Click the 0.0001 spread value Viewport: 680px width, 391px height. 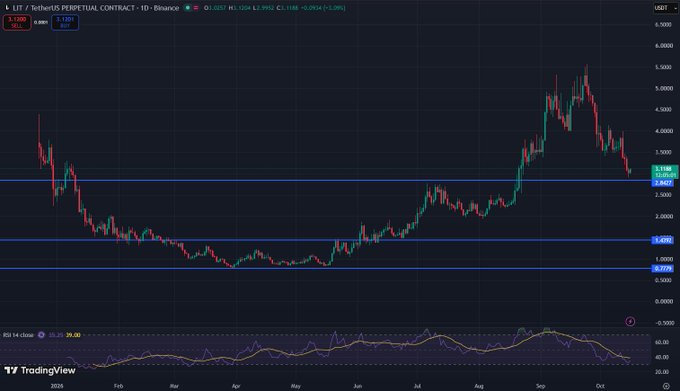[41, 22]
